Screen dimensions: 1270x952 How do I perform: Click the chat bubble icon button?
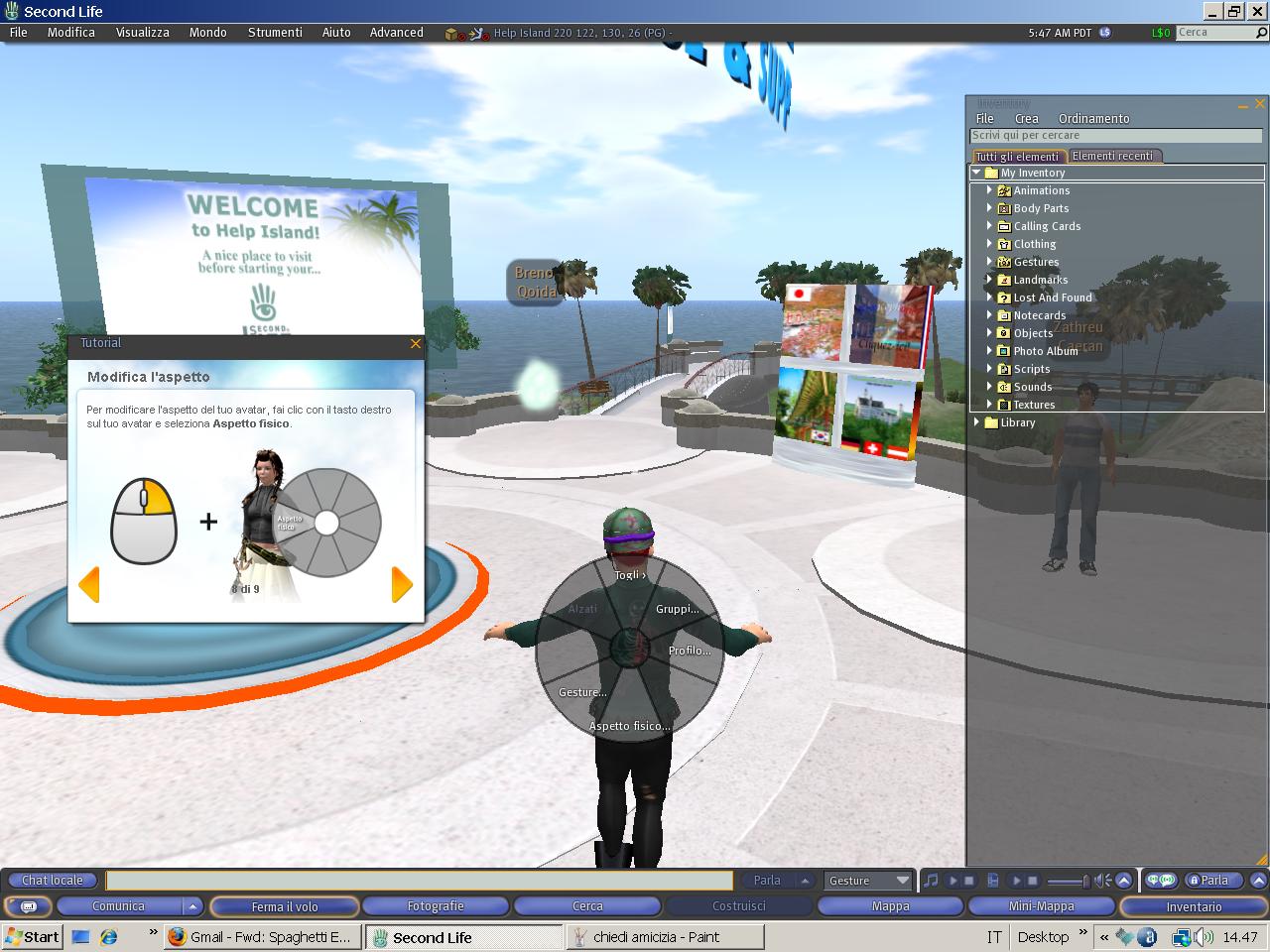28,906
